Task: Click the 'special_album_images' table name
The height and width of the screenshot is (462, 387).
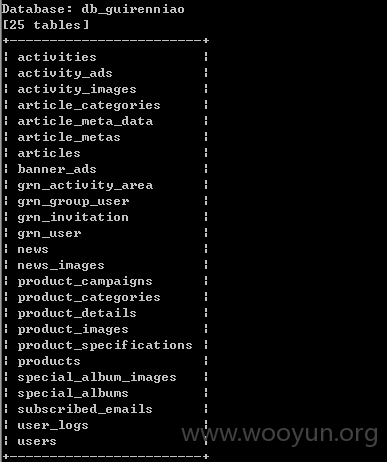Action: point(97,377)
